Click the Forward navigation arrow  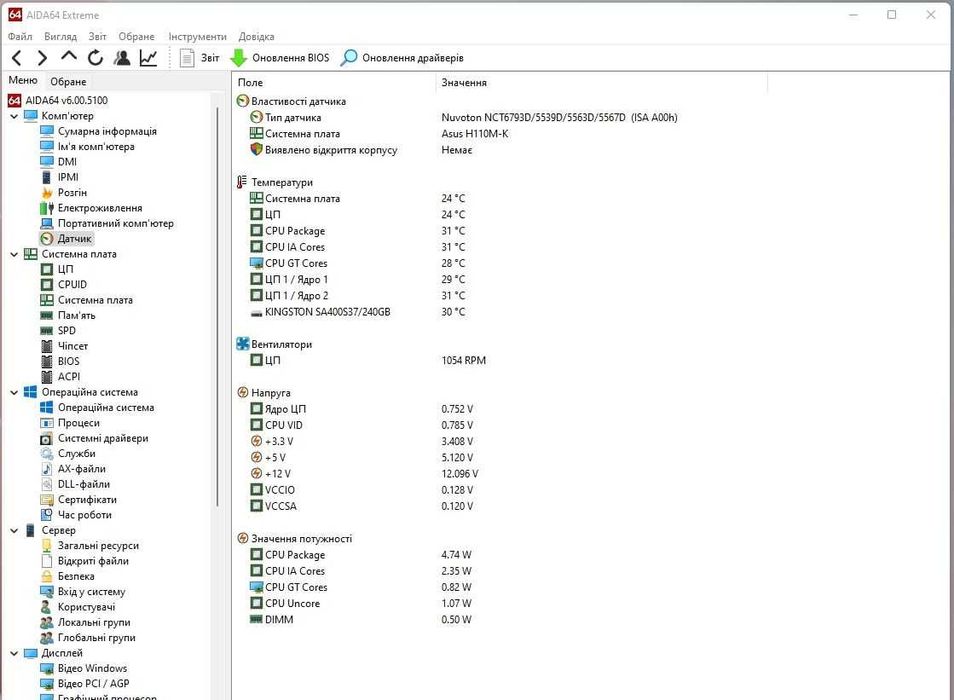(x=42, y=58)
